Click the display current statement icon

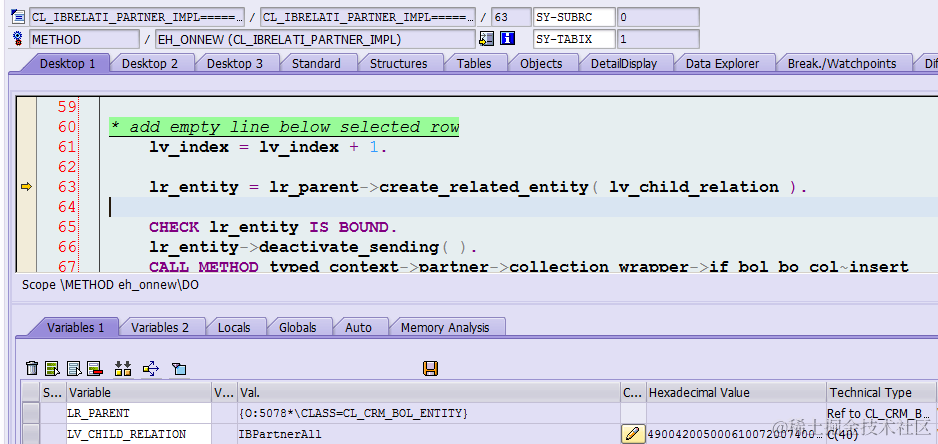[x=487, y=39]
